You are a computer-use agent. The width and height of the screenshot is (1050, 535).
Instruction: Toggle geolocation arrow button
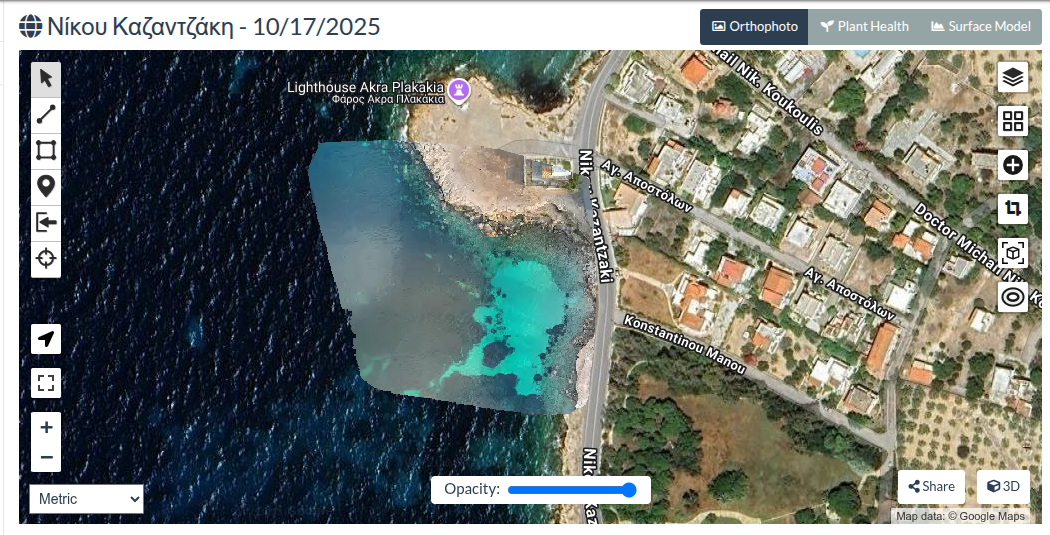pos(46,339)
